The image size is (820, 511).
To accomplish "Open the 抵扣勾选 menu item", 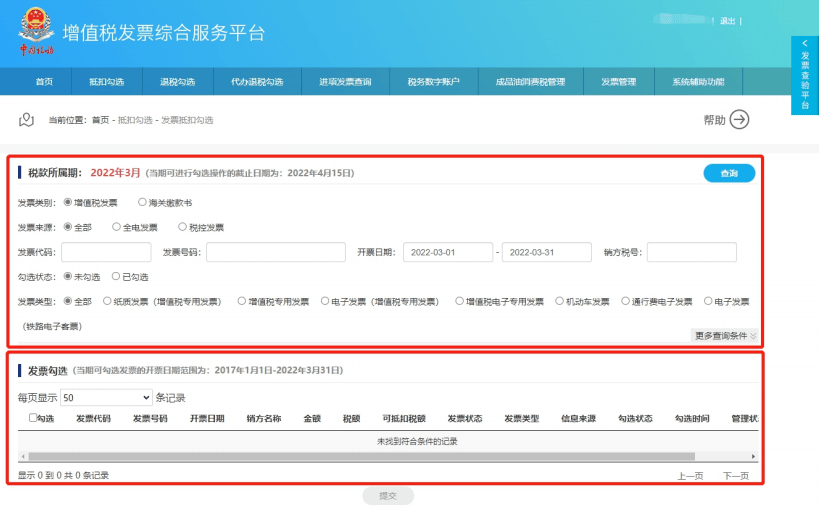I will [106, 82].
